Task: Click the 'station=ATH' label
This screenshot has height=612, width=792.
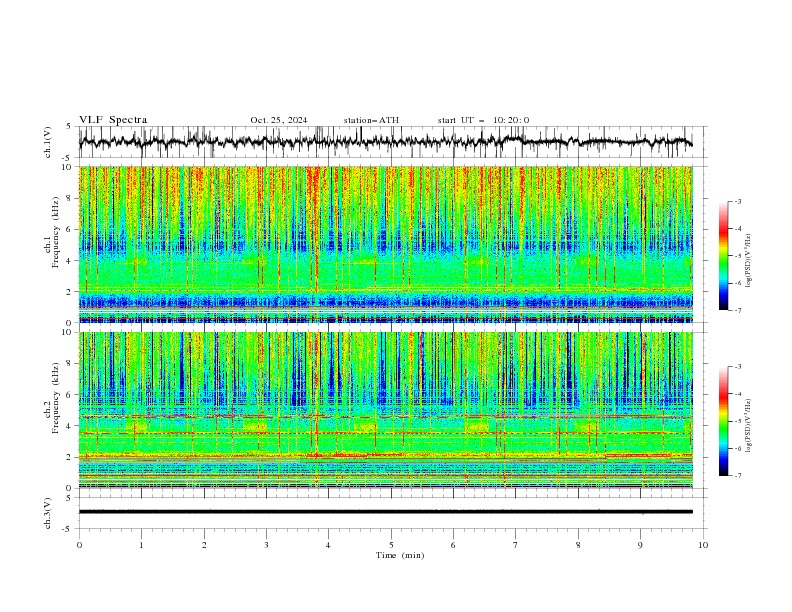Action: (x=371, y=120)
